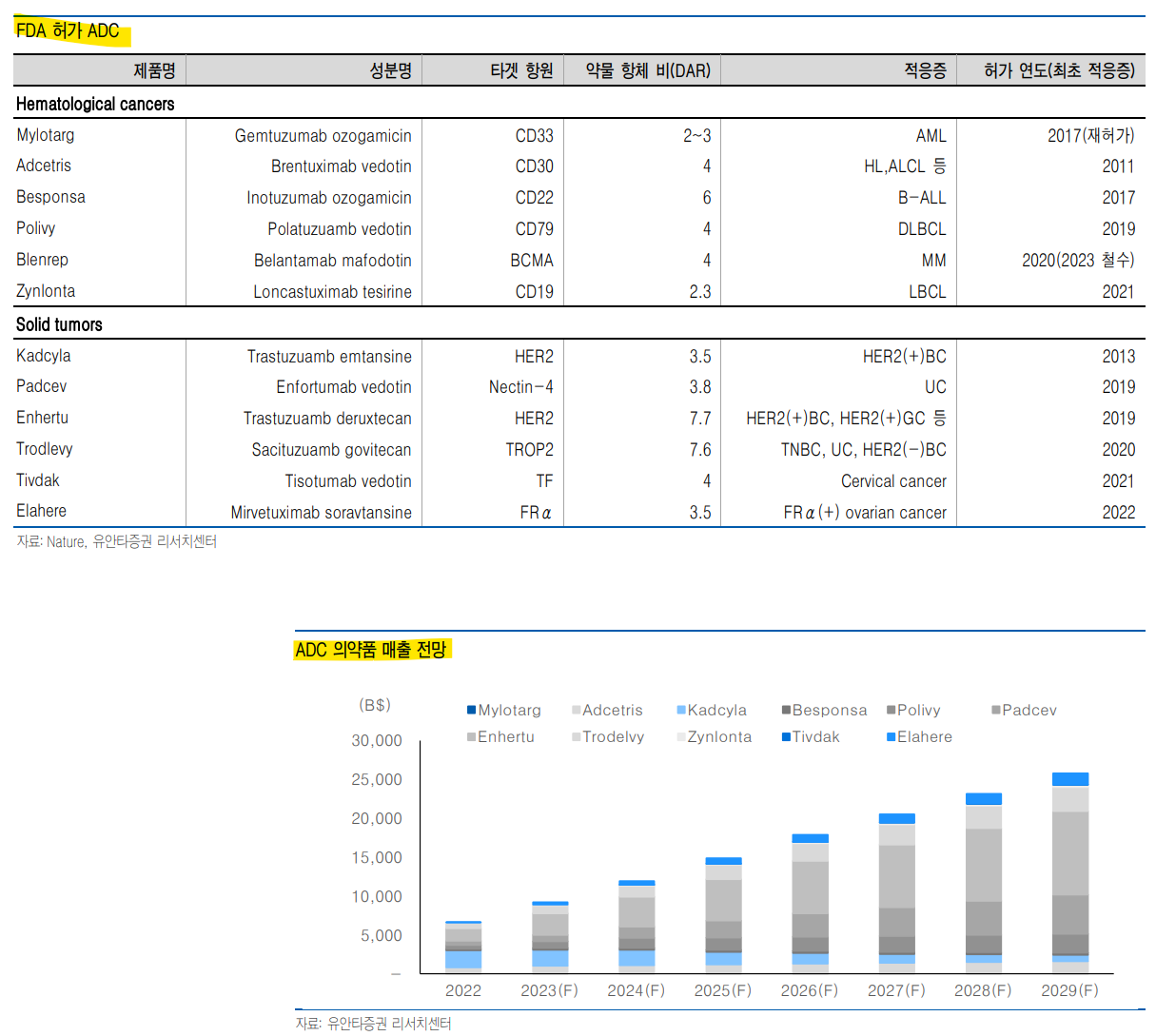Click the 'Blenrep' product name cell
1156x1036 pixels.
(x=42, y=260)
